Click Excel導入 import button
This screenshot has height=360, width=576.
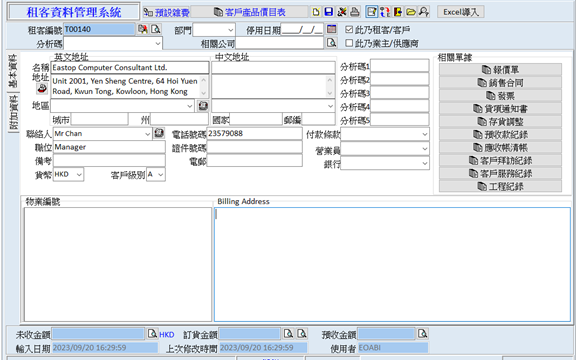pyautogui.click(x=461, y=12)
